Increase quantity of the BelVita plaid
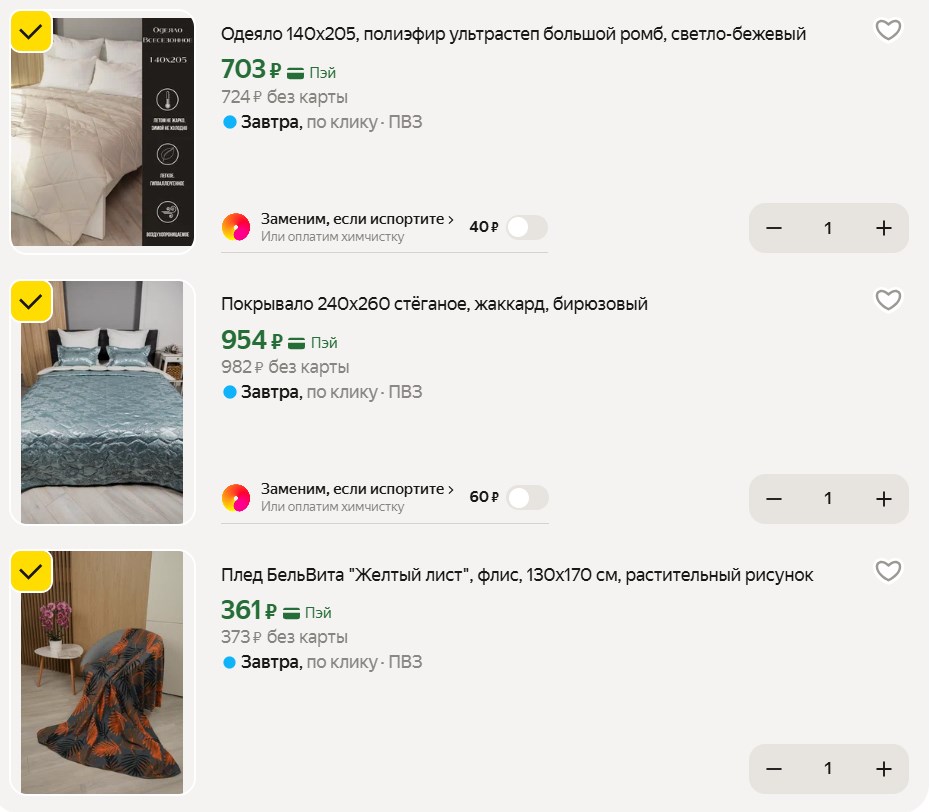Viewport: 930px width, 812px height. pos(883,769)
